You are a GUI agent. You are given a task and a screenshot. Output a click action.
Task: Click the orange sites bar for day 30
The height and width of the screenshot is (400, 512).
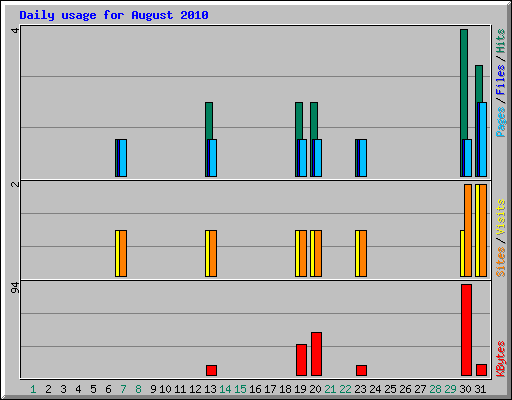[x=468, y=230]
